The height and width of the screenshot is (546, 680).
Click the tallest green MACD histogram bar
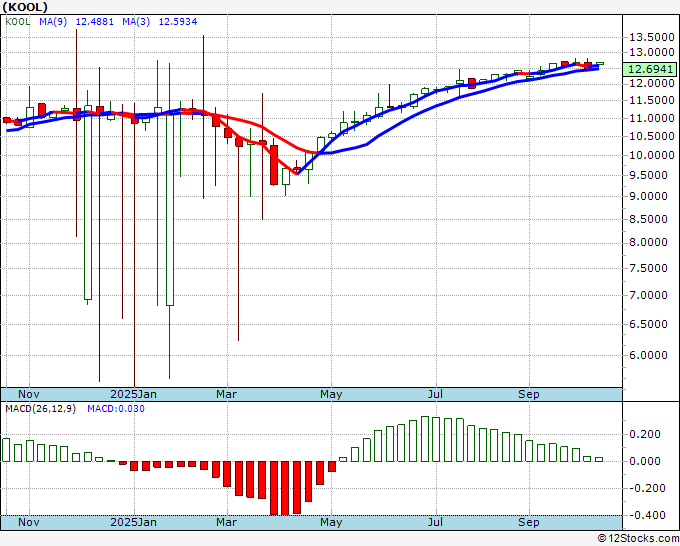click(425, 439)
